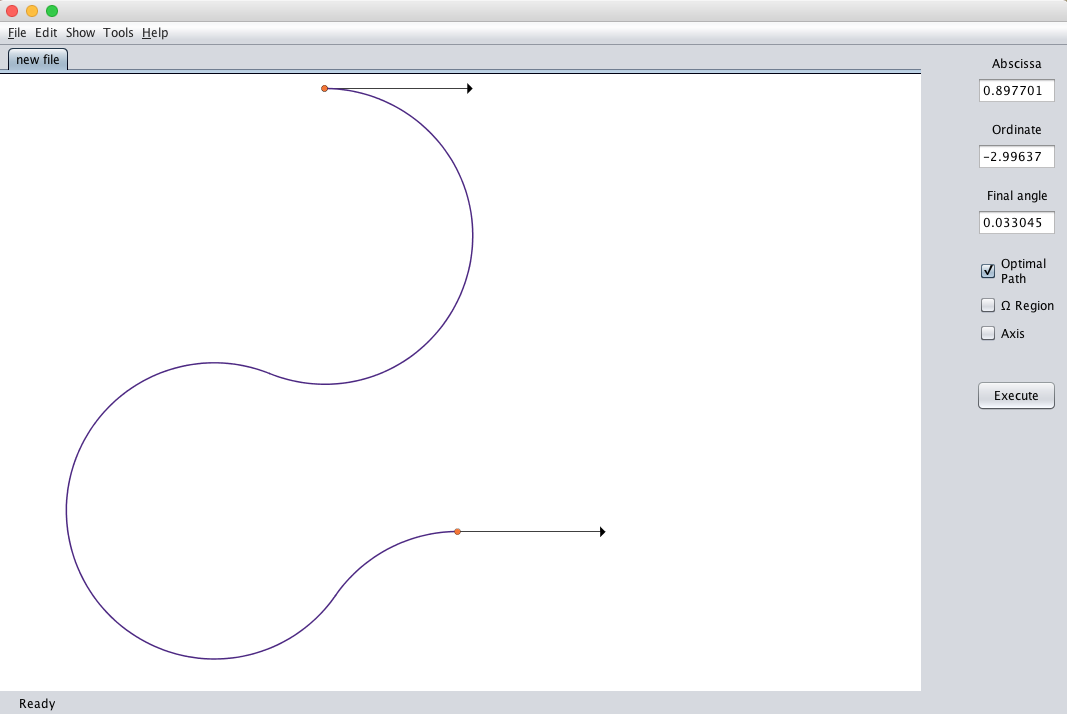Click the Abscissa value field
The image size is (1067, 714).
click(x=1016, y=91)
